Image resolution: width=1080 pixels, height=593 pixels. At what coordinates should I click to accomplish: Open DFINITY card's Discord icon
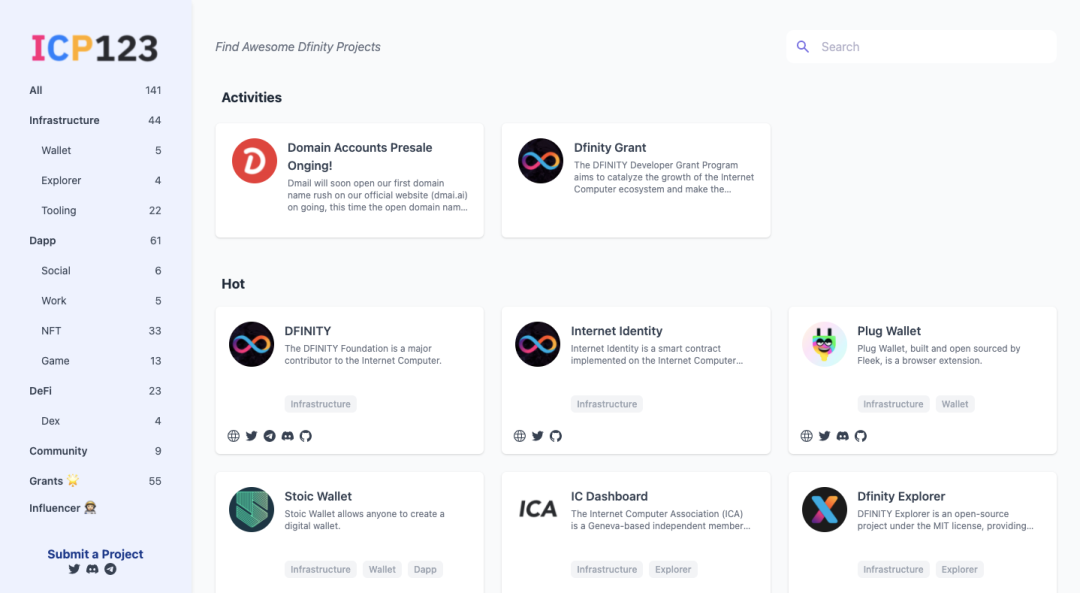[x=288, y=436]
